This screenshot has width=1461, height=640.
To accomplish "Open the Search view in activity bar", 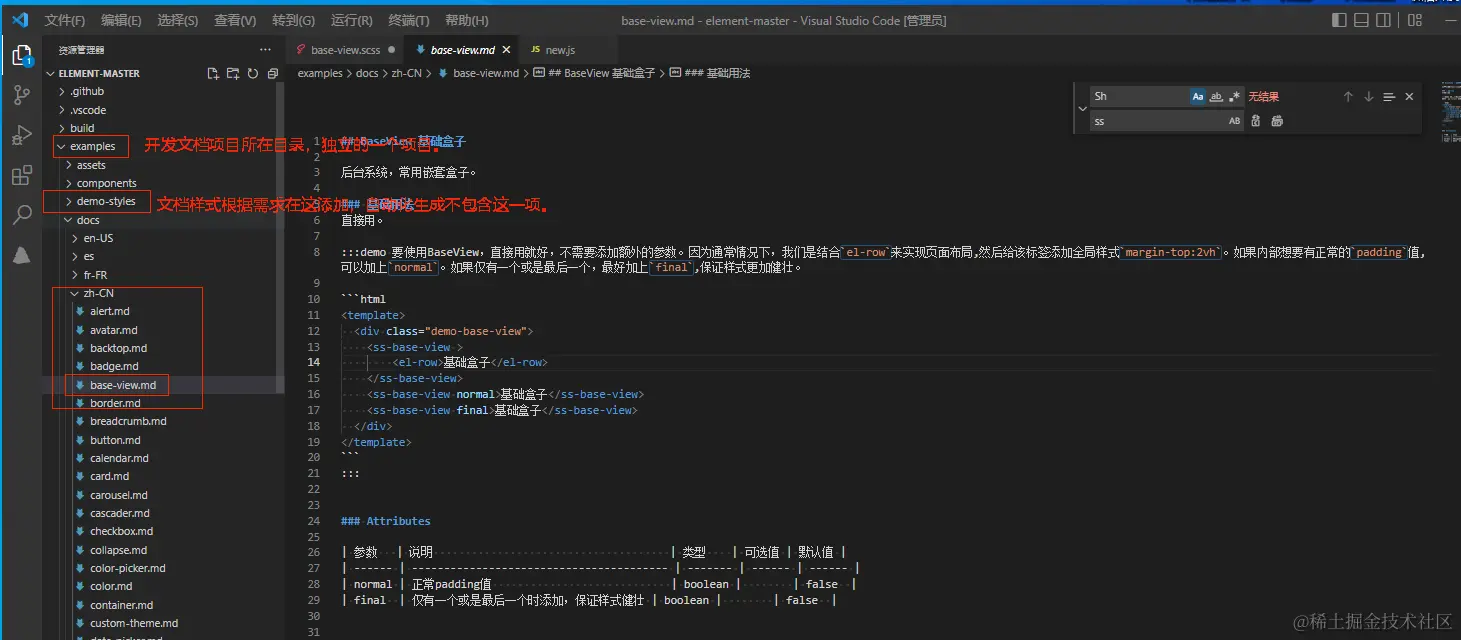I will 21,215.
